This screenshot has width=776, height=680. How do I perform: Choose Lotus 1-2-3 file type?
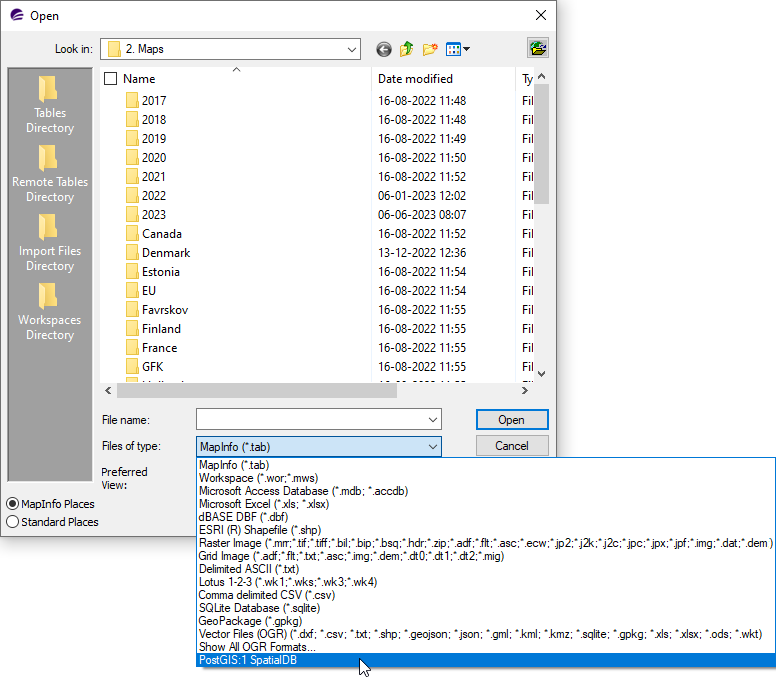coord(485,582)
